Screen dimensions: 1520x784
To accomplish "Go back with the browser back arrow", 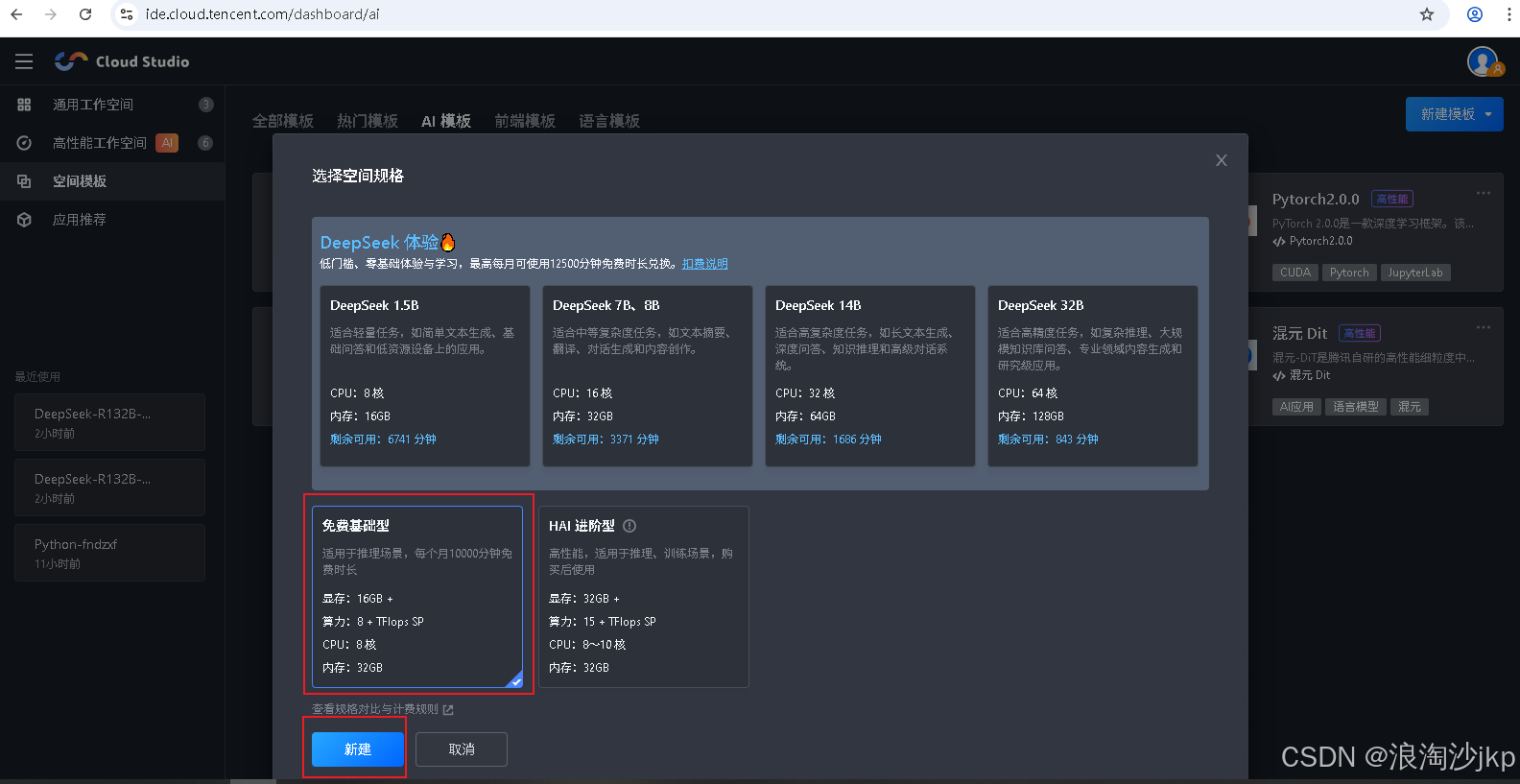I will point(16,14).
